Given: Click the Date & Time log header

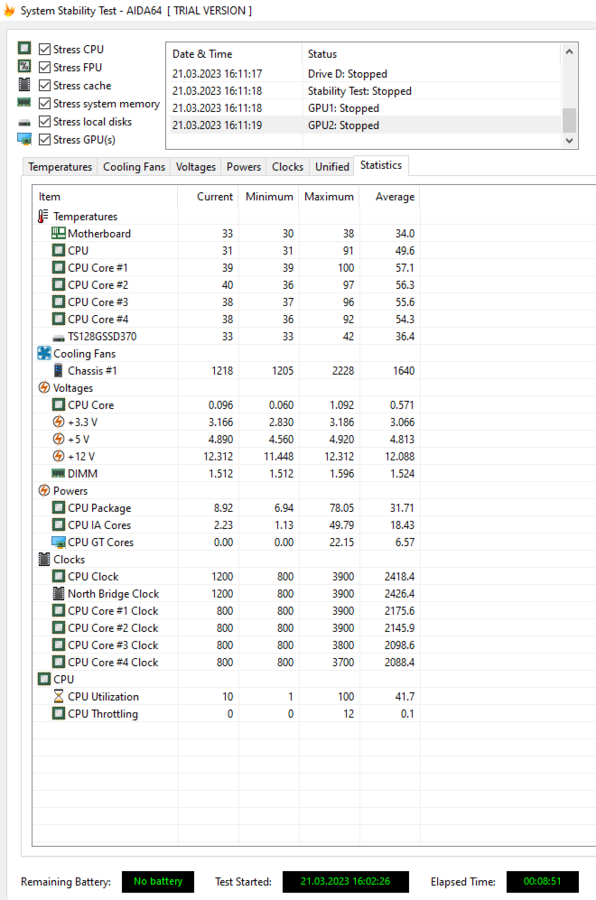Looking at the screenshot, I should [x=234, y=54].
